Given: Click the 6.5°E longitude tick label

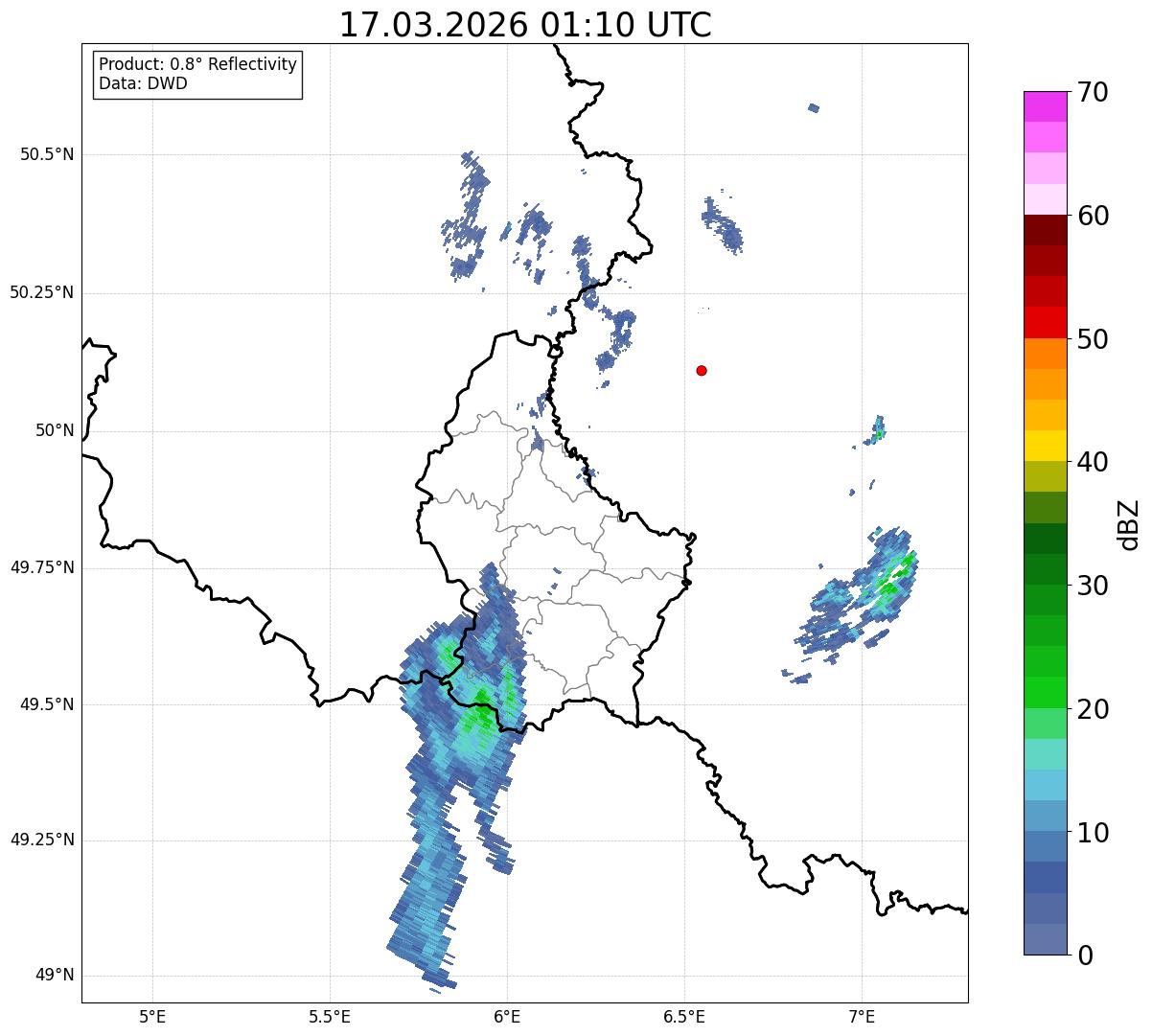Looking at the screenshot, I should point(684,1015).
